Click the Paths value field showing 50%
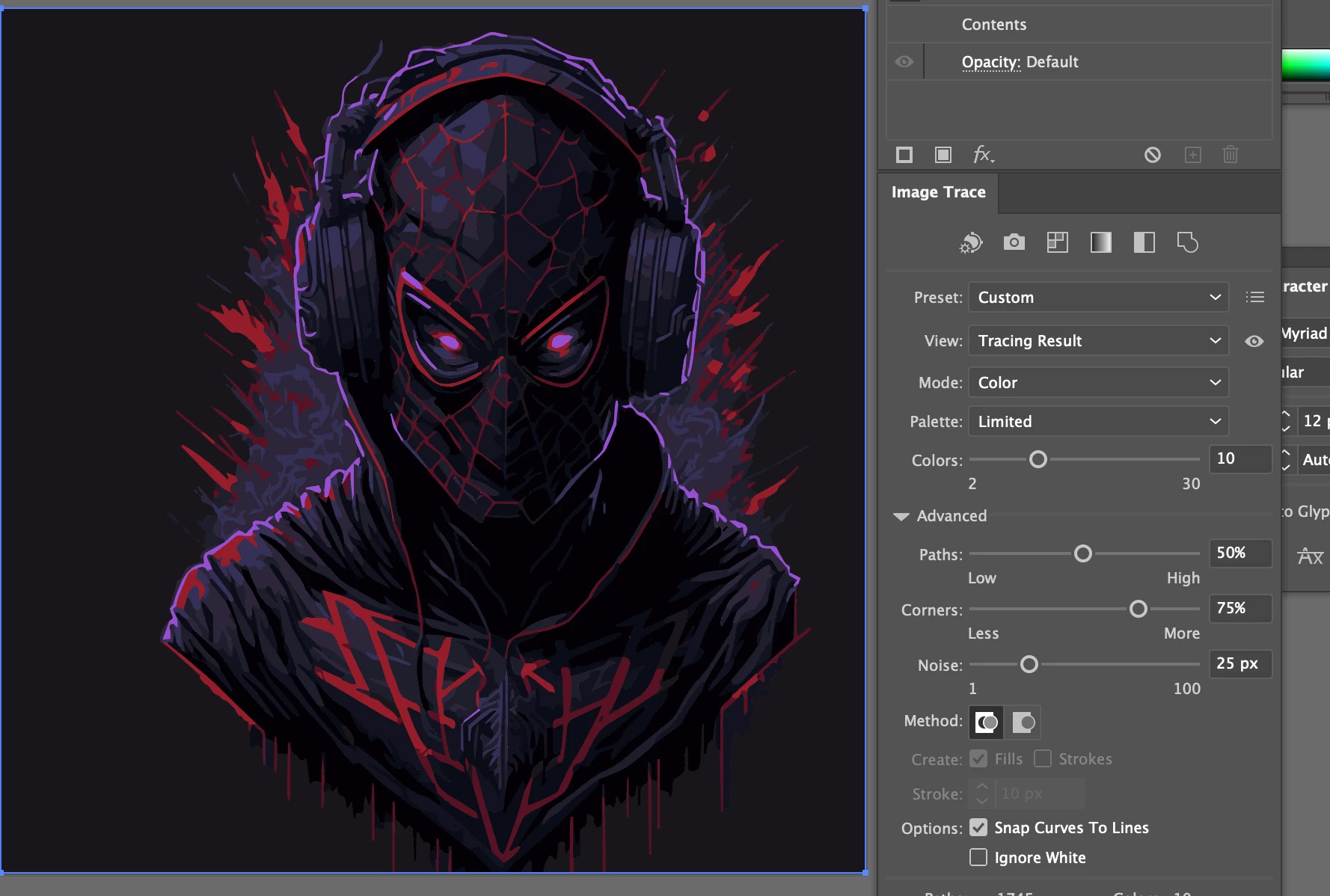Image resolution: width=1330 pixels, height=896 pixels. click(1240, 553)
